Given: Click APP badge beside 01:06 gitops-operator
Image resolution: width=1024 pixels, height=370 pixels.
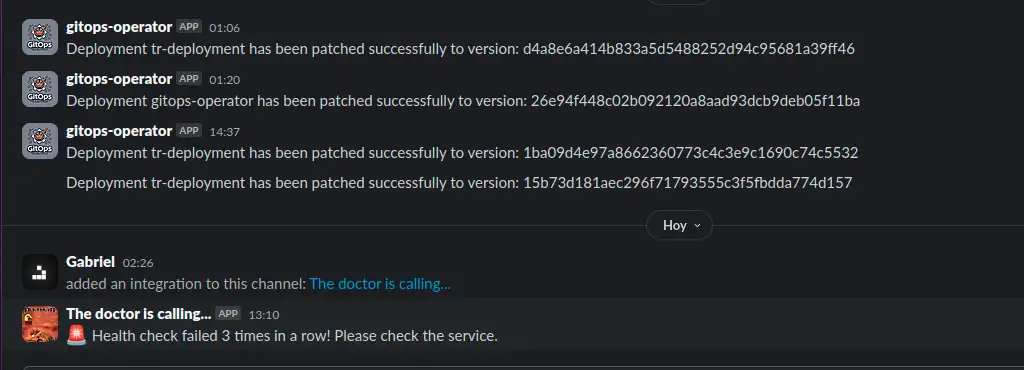Looking at the screenshot, I should pyautogui.click(x=189, y=27).
